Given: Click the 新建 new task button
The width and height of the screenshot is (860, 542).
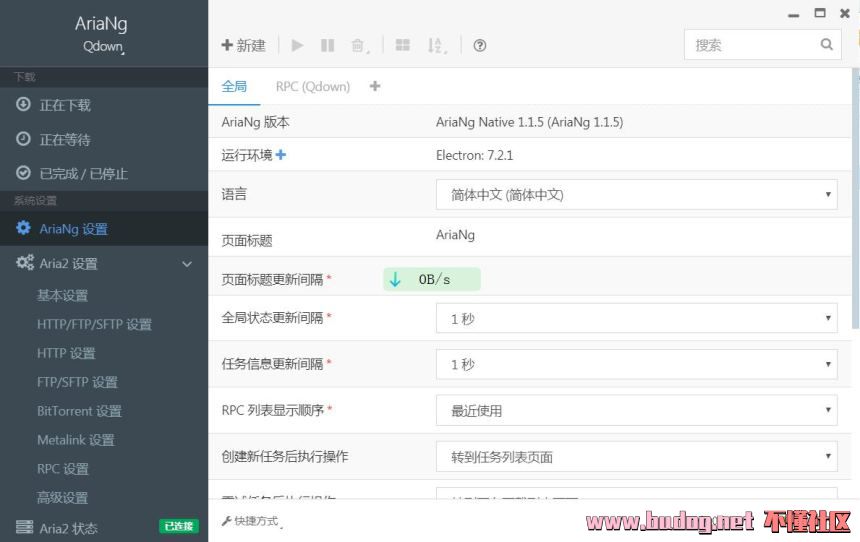Looking at the screenshot, I should 244,46.
